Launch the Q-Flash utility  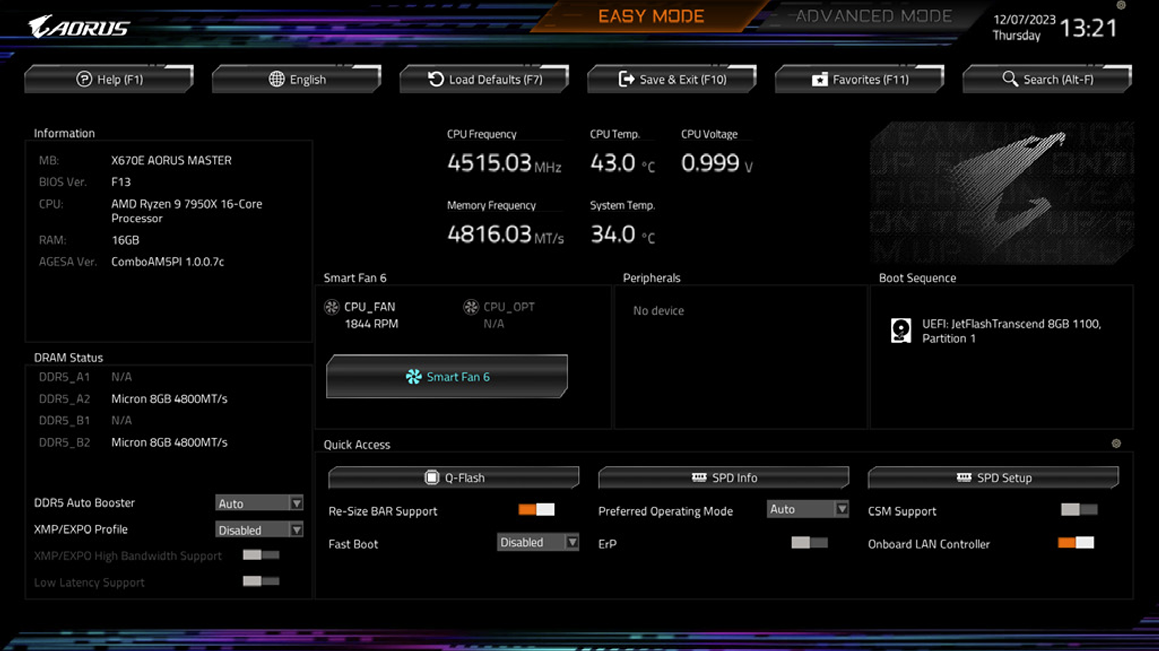pos(454,478)
